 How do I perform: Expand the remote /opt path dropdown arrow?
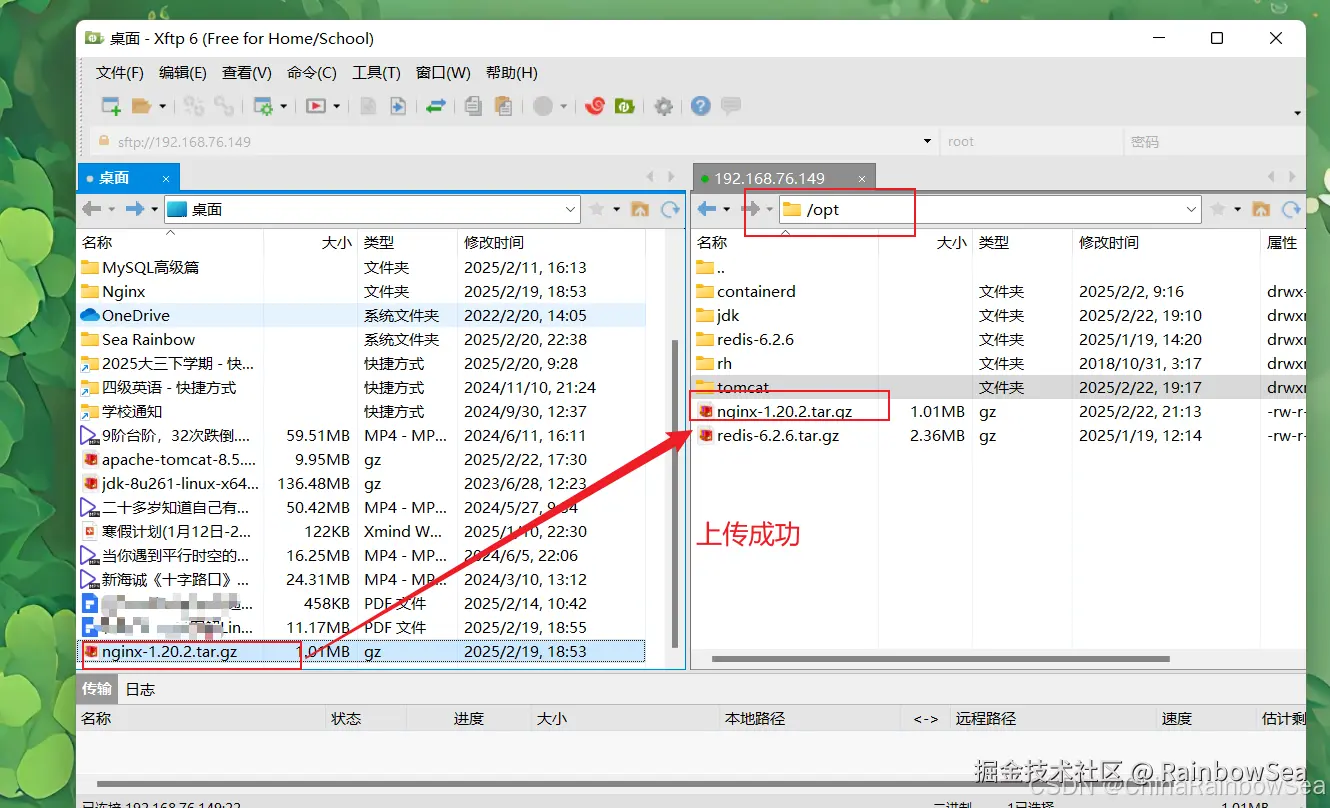click(x=1191, y=209)
